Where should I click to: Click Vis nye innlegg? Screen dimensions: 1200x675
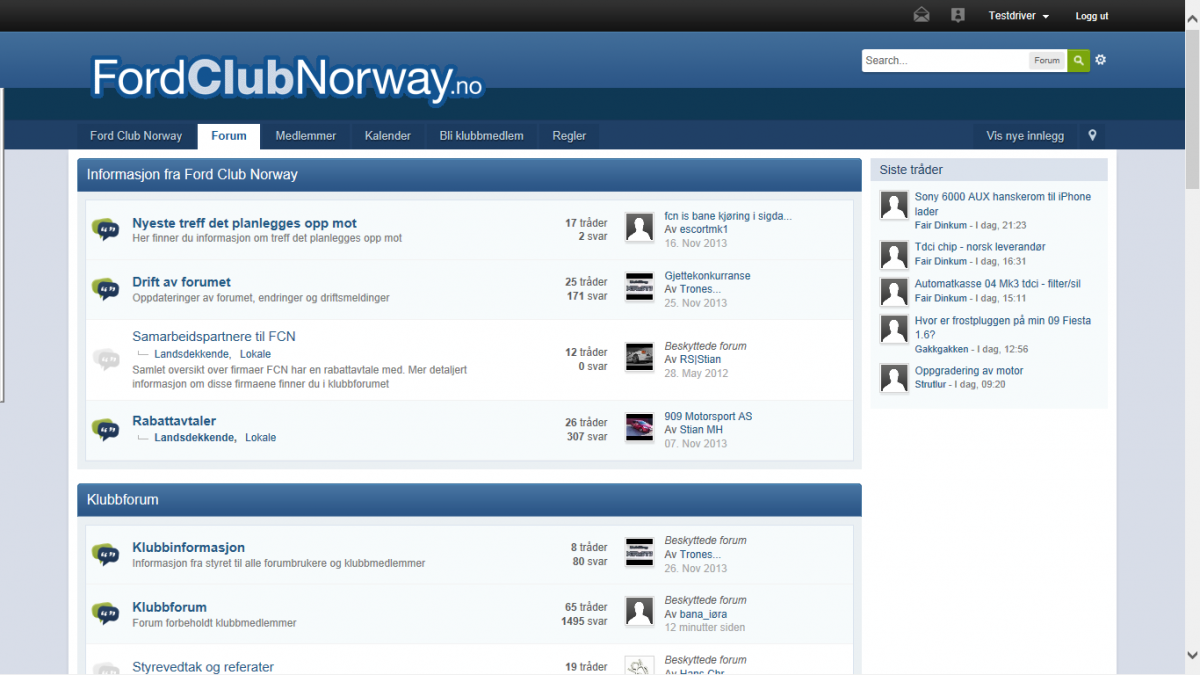click(x=1025, y=136)
